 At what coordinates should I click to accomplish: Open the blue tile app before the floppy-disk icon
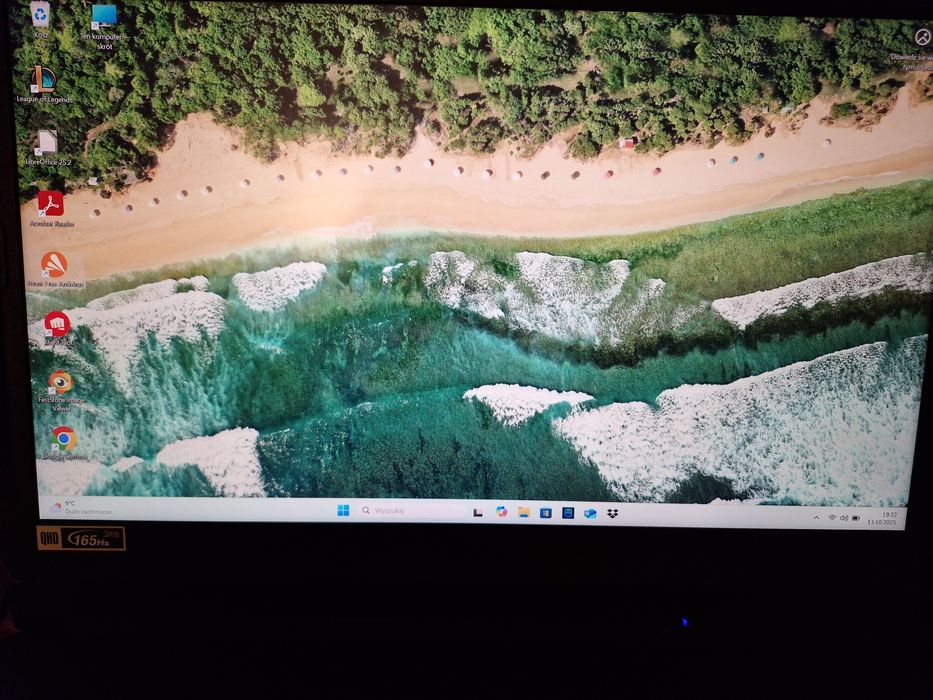[546, 513]
